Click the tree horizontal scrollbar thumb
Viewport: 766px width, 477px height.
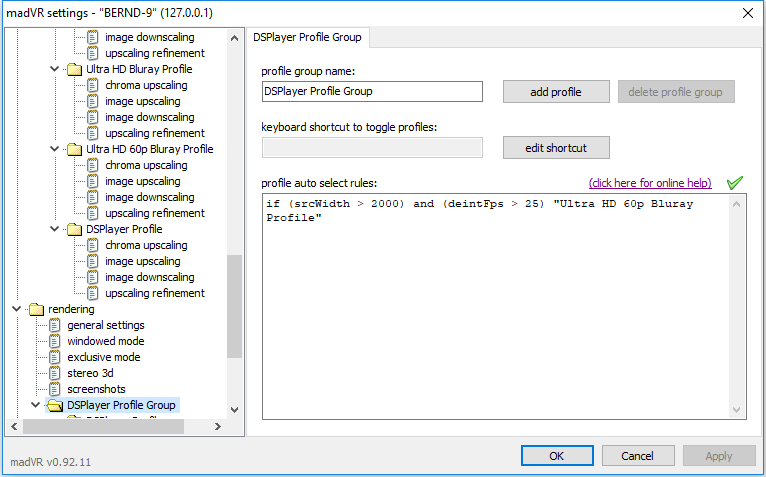coord(104,427)
